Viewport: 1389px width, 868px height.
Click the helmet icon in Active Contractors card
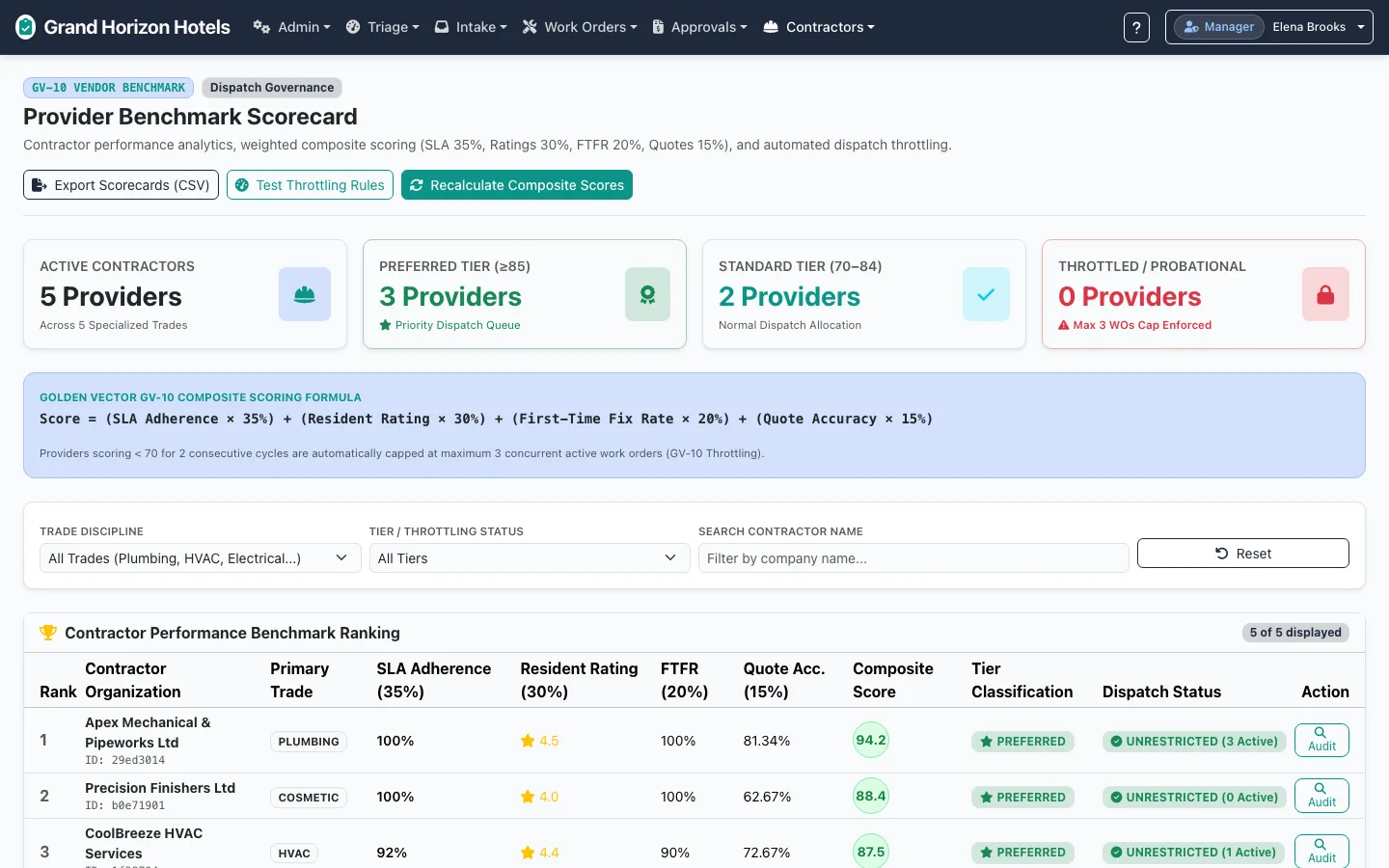pyautogui.click(x=305, y=294)
